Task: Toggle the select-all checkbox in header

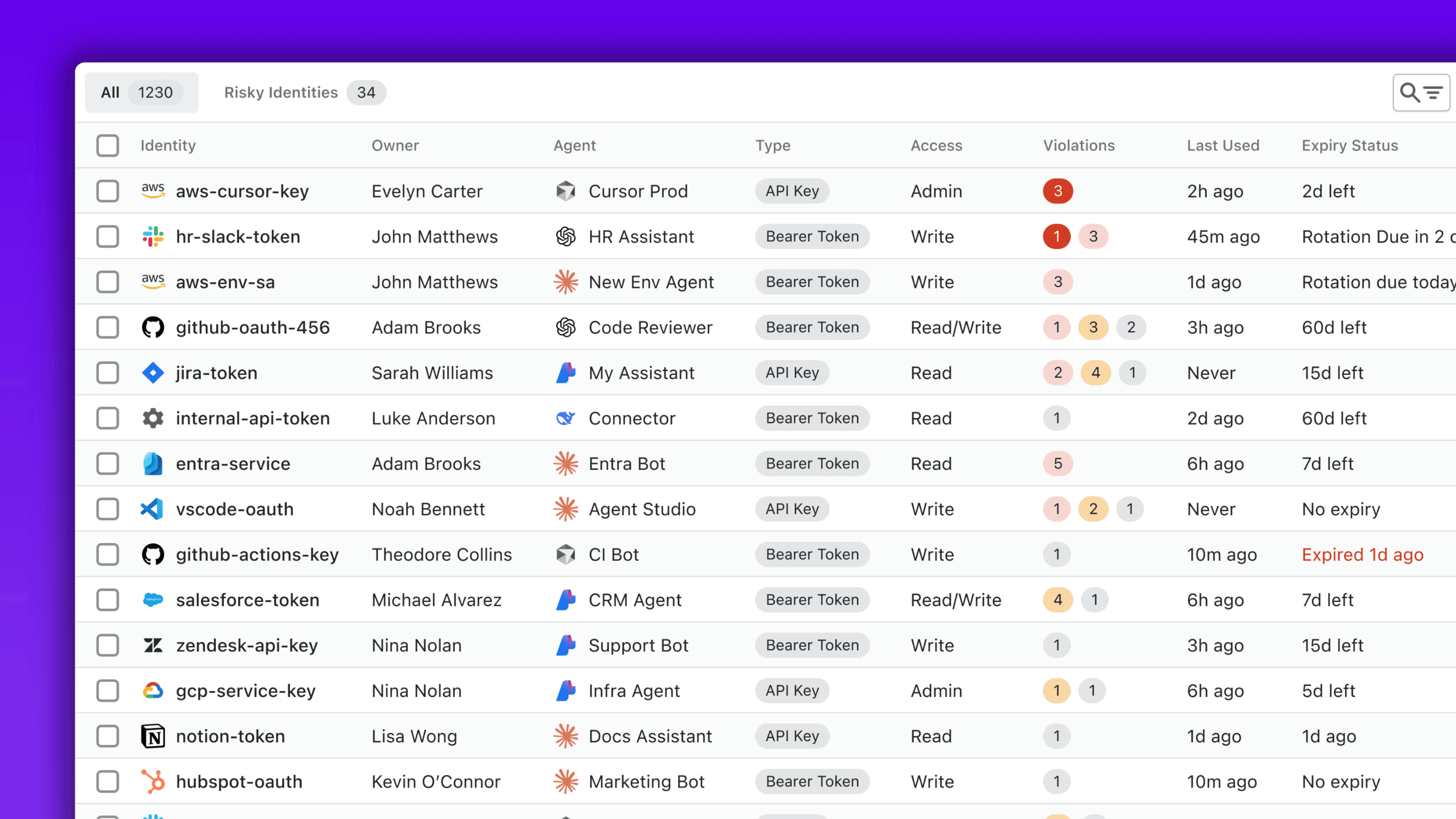Action: (x=107, y=145)
